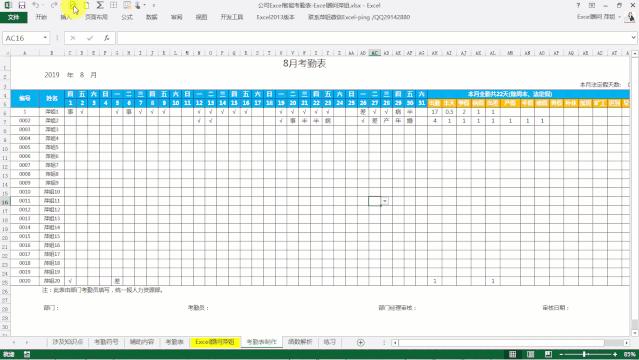The height and width of the screenshot is (360, 639).
Task: Click the select-all corner of the sheet
Action: 5,53
